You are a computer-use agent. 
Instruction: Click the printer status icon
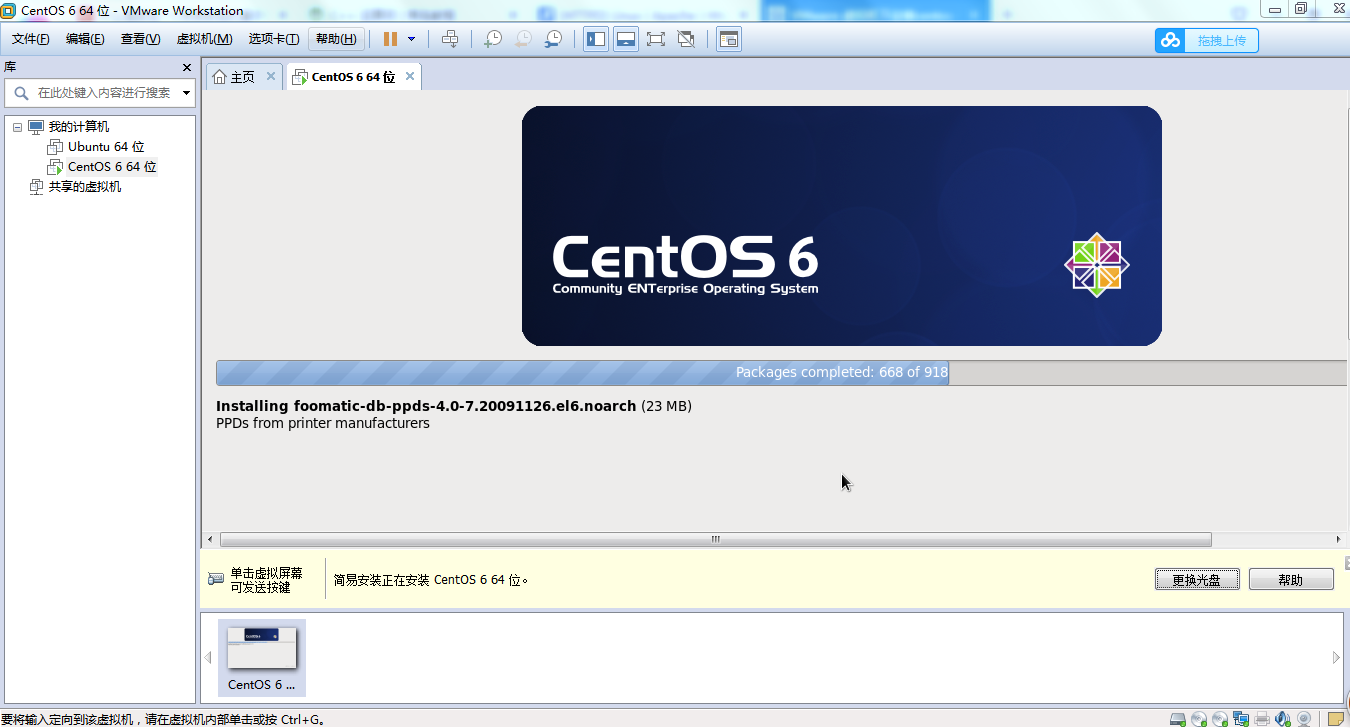pos(1262,719)
